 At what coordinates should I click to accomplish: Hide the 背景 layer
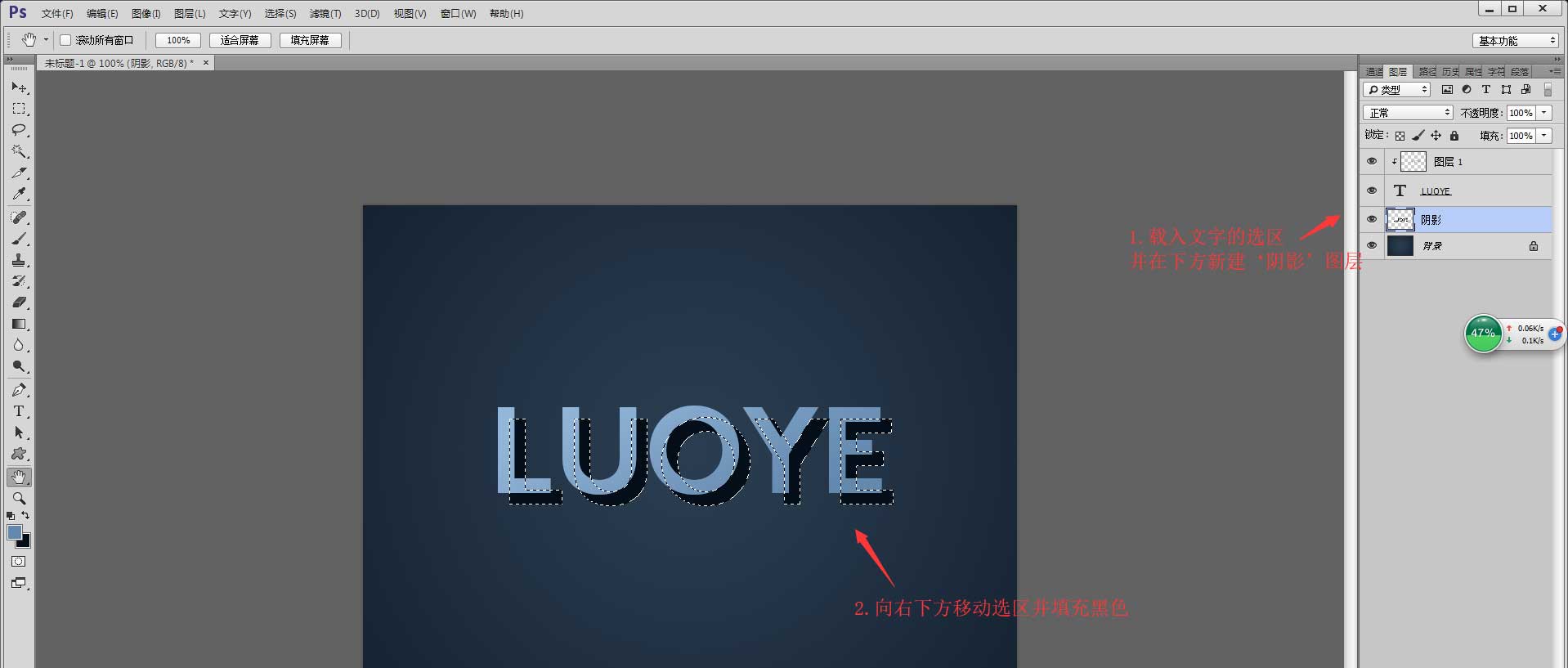1372,245
